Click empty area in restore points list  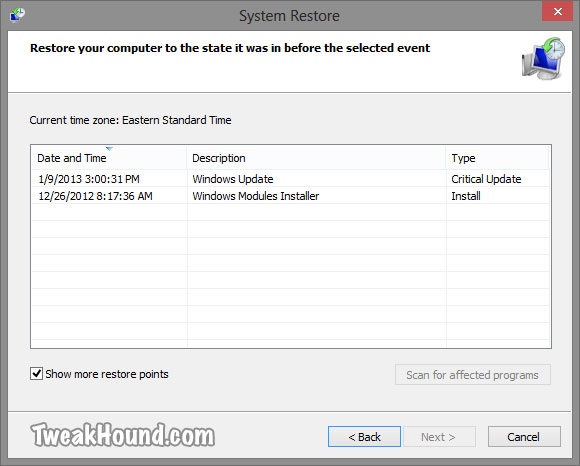tap(290, 276)
